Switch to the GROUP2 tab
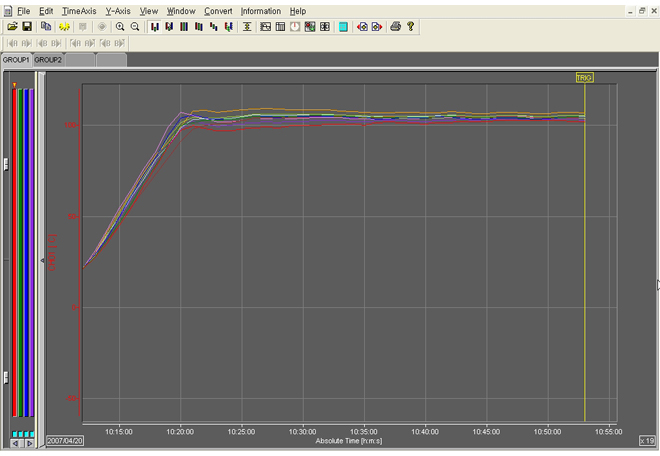Screen dimensions: 660x456 click(x=48, y=60)
